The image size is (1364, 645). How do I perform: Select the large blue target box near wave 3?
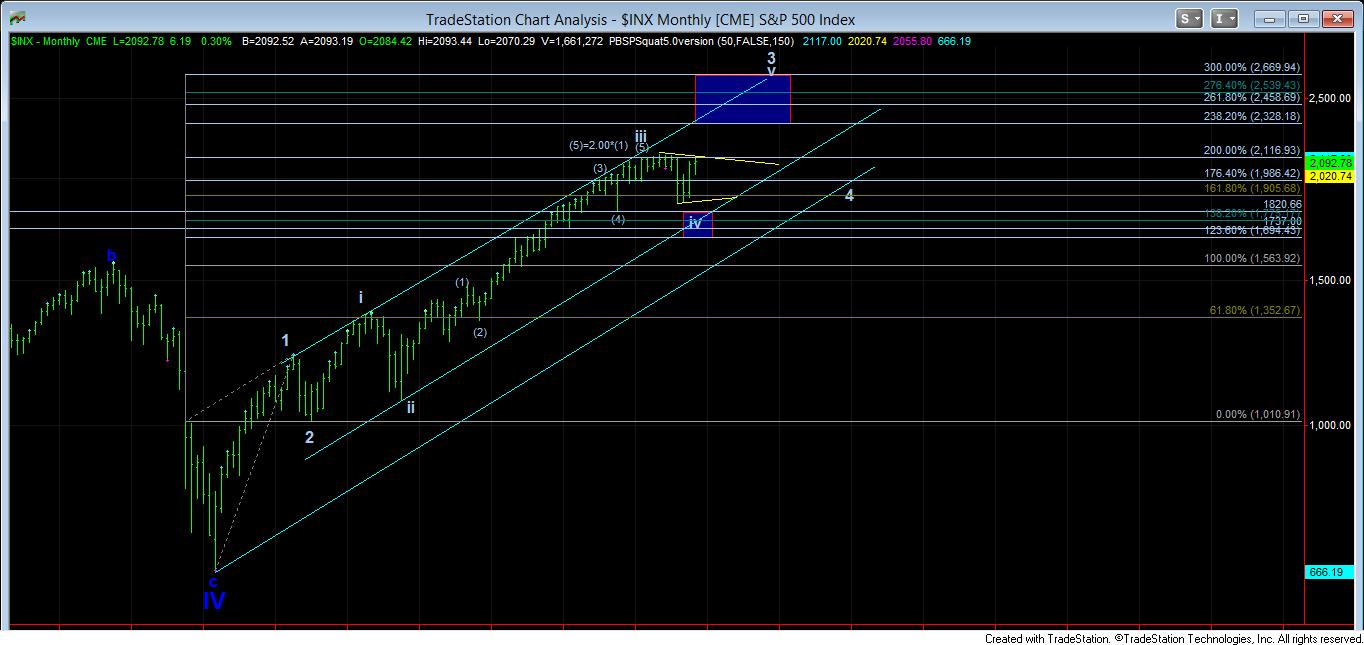pyautogui.click(x=743, y=98)
